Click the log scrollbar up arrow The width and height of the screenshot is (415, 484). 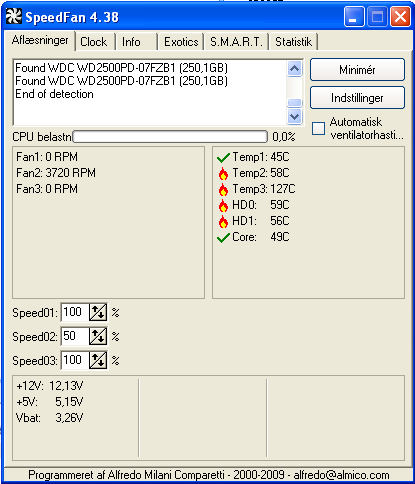[x=294, y=69]
